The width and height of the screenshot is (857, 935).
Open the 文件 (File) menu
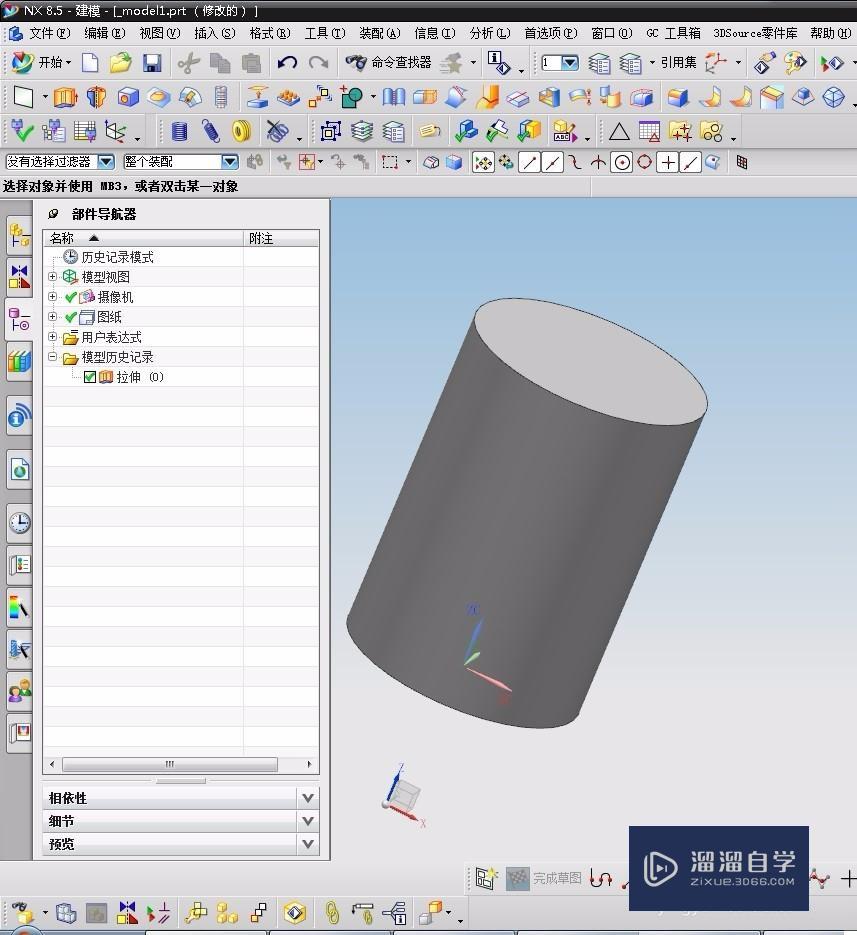50,33
